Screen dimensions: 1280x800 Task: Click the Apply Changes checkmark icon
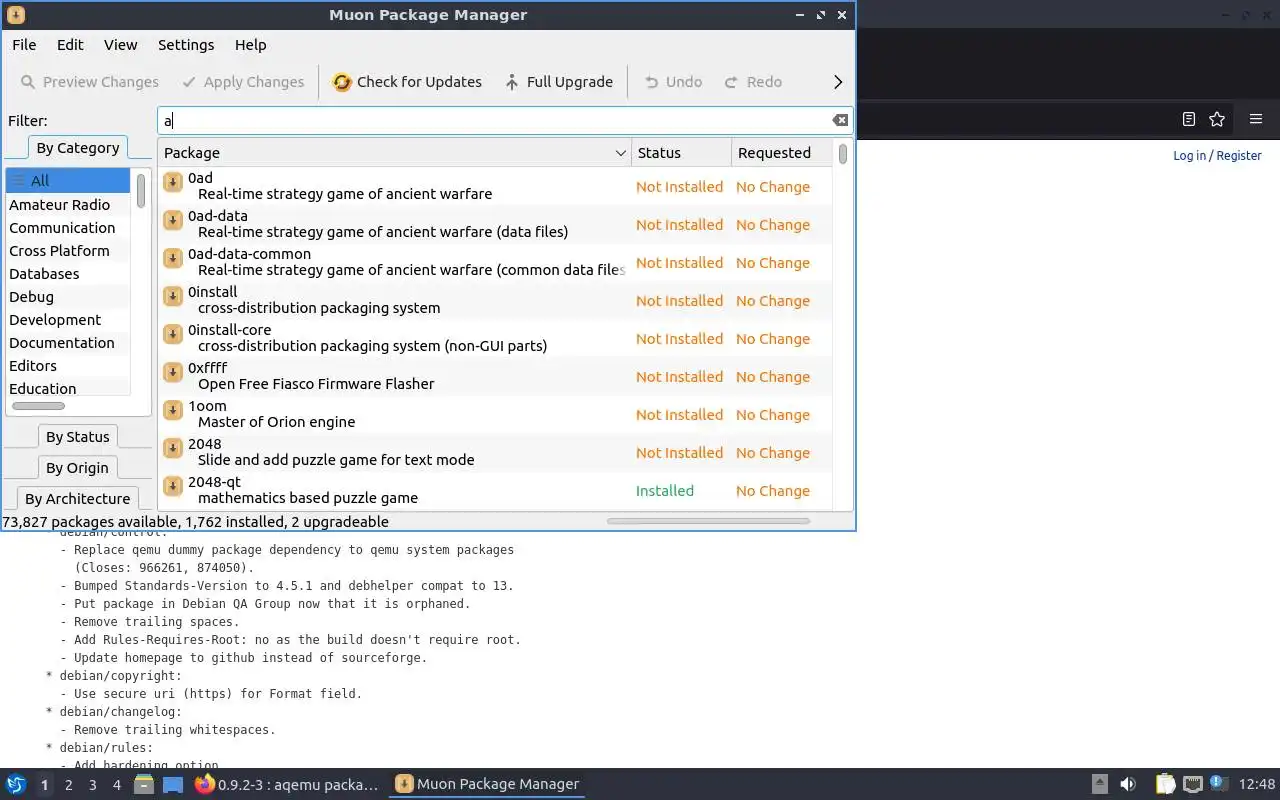[x=189, y=82]
